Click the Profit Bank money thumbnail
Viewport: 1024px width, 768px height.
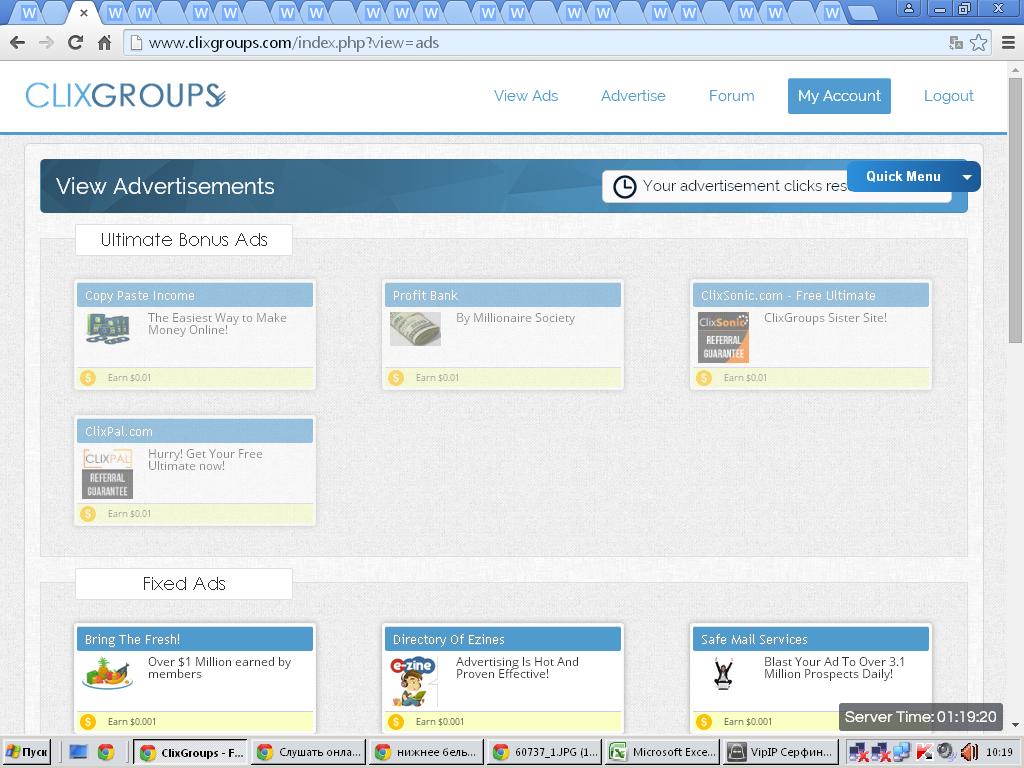[415, 328]
